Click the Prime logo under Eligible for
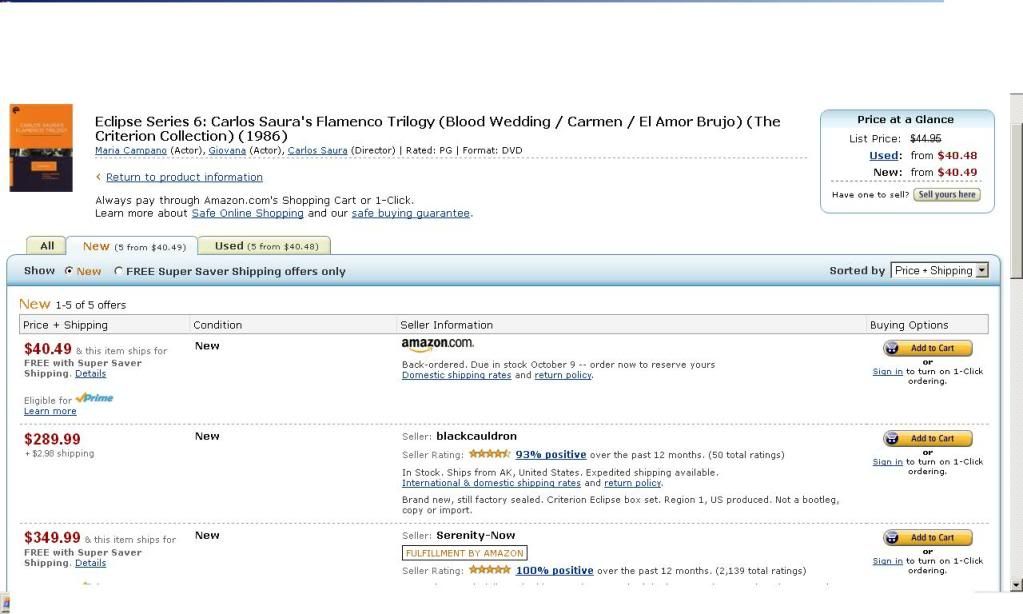1023x614 pixels. 95,398
